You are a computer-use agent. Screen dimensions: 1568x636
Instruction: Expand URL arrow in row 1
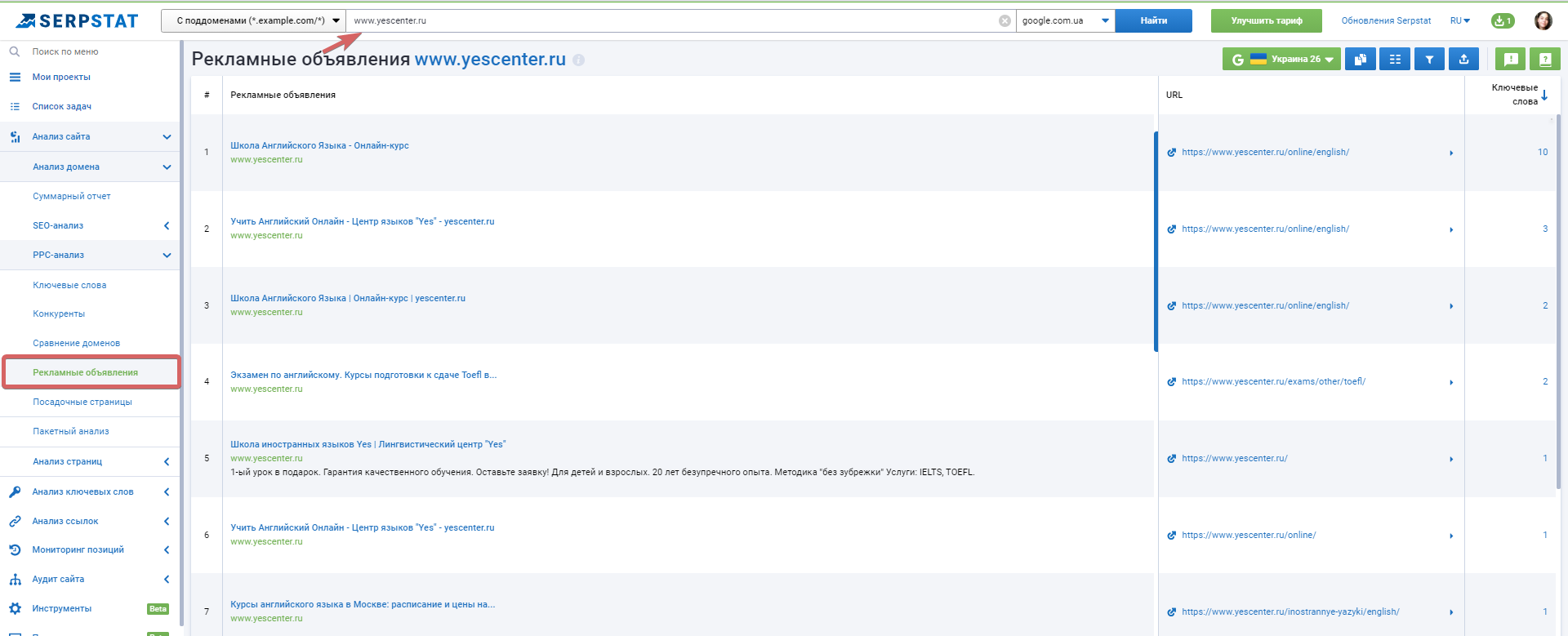[x=1451, y=153]
